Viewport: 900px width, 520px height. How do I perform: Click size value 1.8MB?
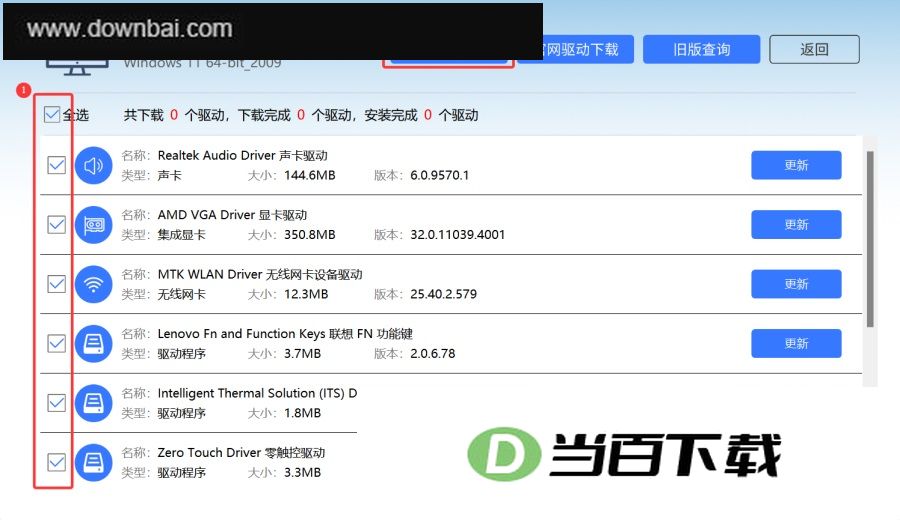(302, 413)
